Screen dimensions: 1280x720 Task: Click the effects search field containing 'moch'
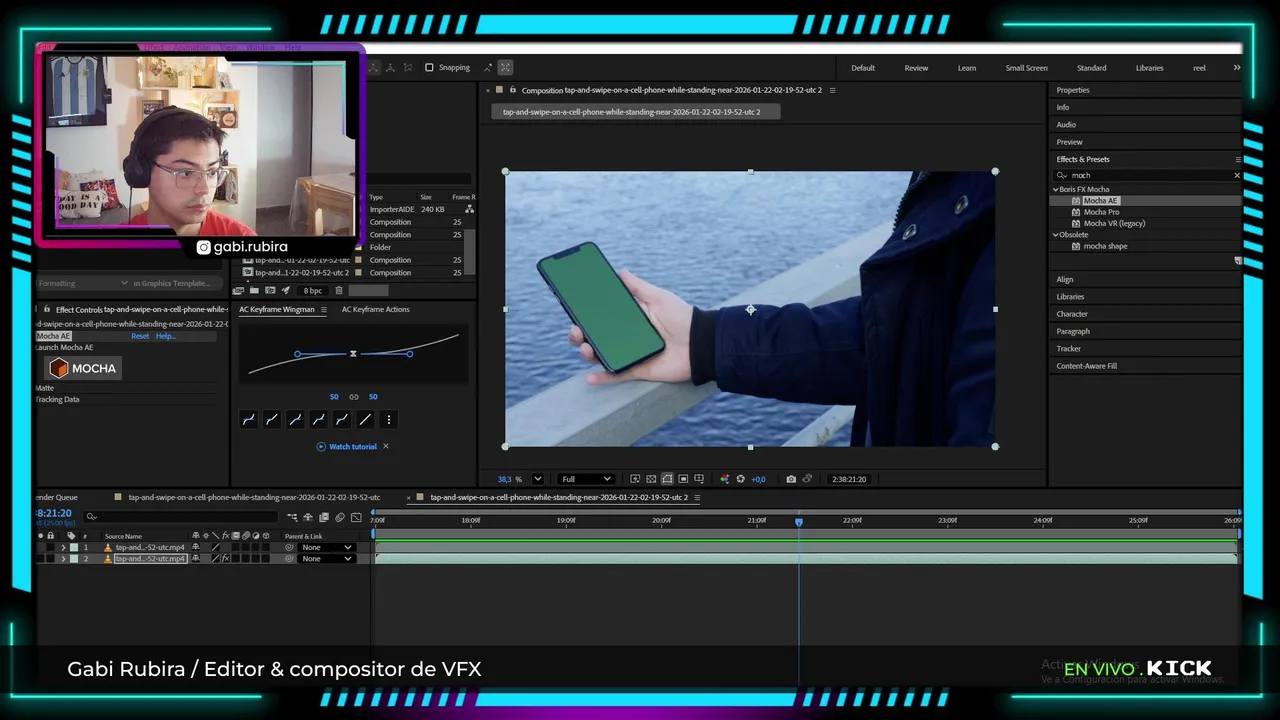1148,175
